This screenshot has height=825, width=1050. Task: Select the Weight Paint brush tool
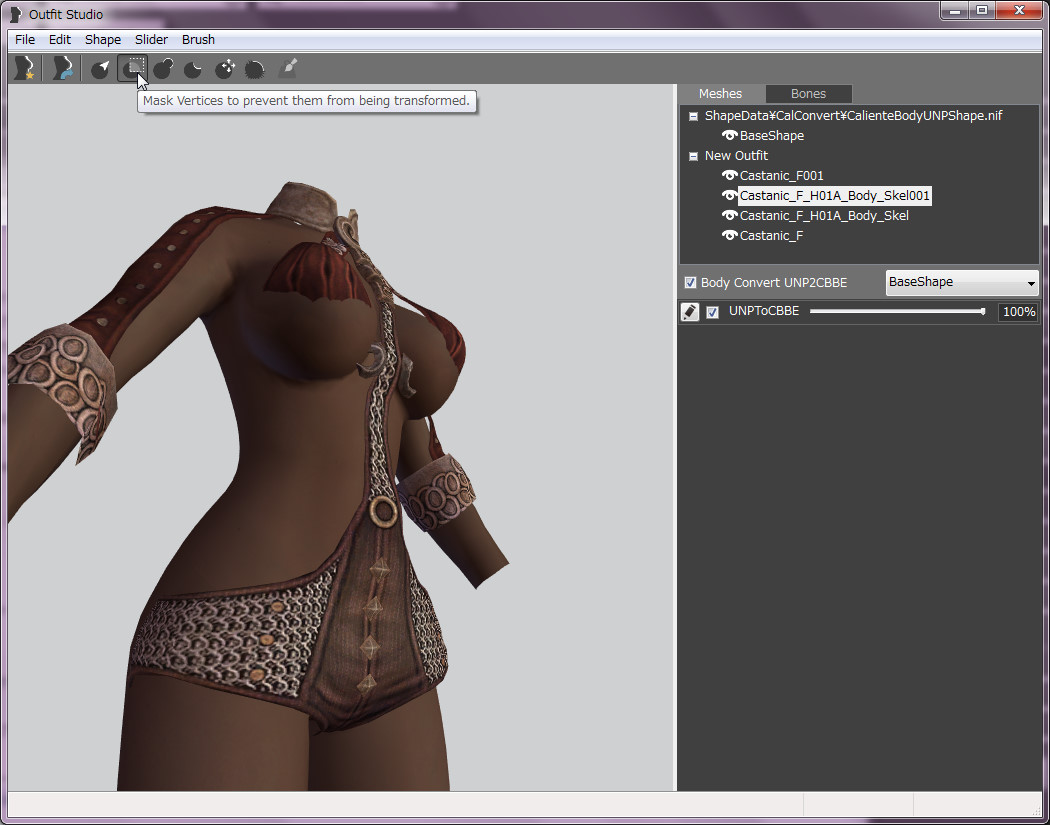287,68
